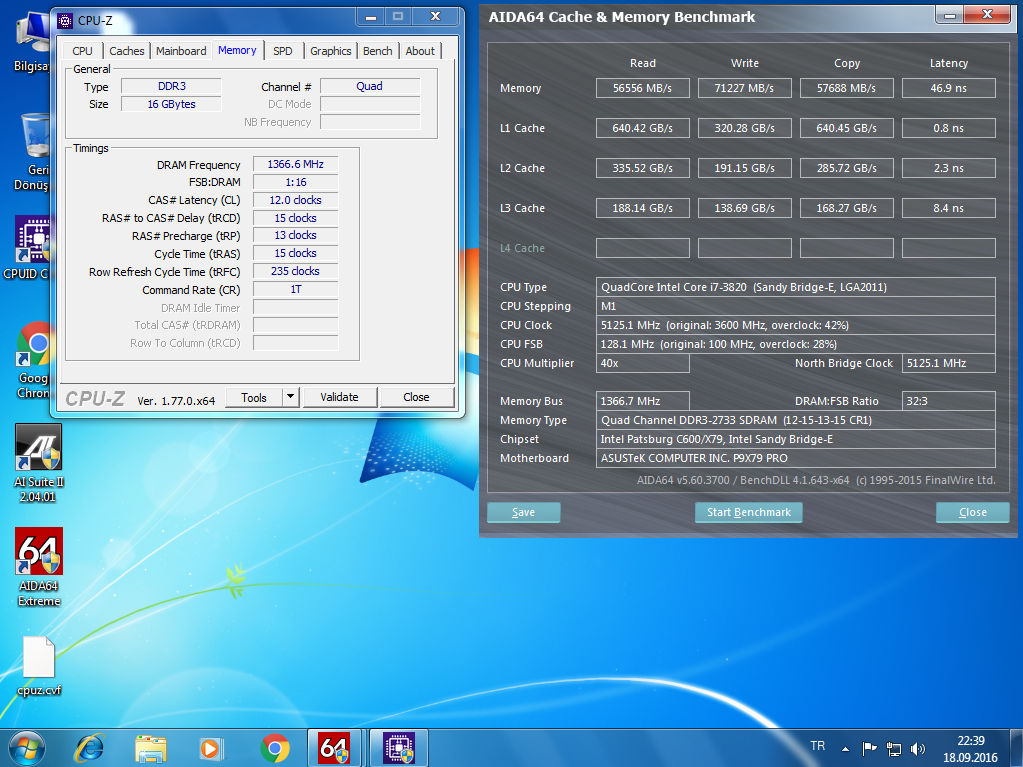Switch to CPU-Z taskbar button
Image resolution: width=1023 pixels, height=767 pixels.
[399, 748]
